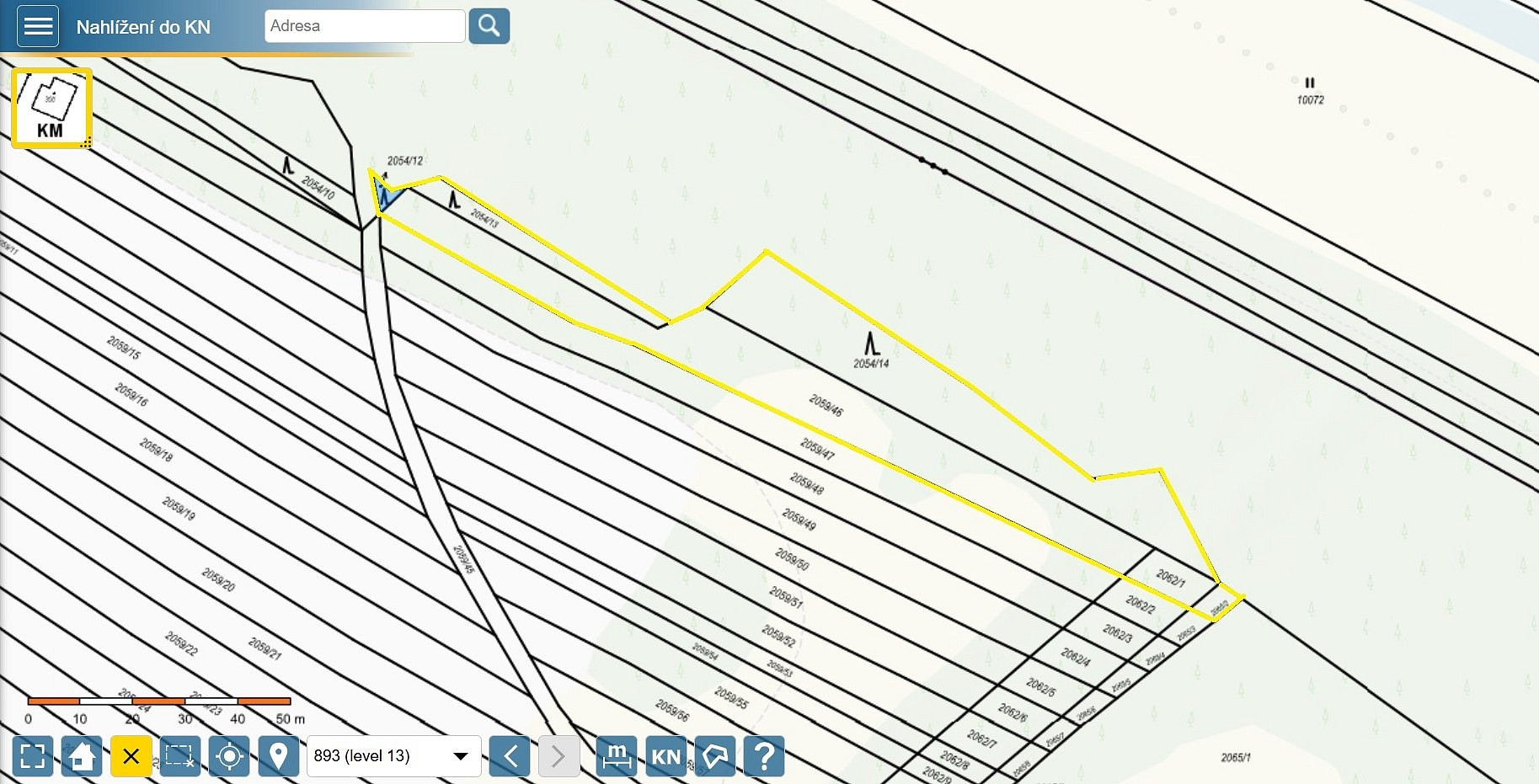The image size is (1539, 784).
Task: Go back to previous map view
Action: [x=510, y=755]
